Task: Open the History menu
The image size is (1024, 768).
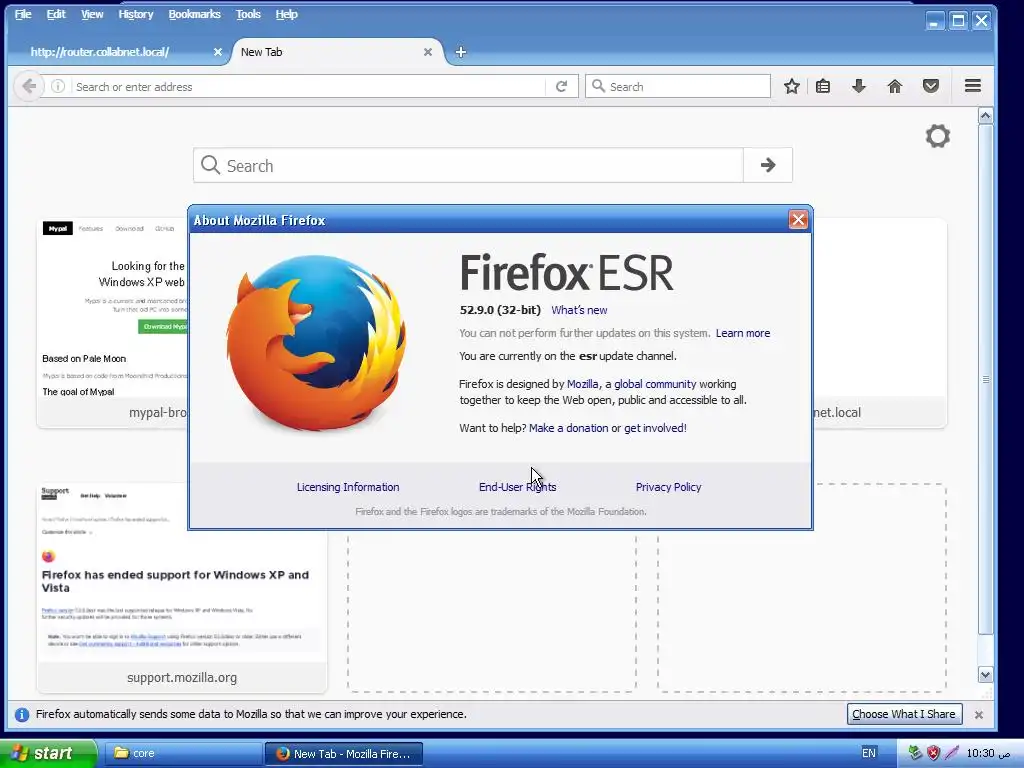Action: pyautogui.click(x=136, y=14)
